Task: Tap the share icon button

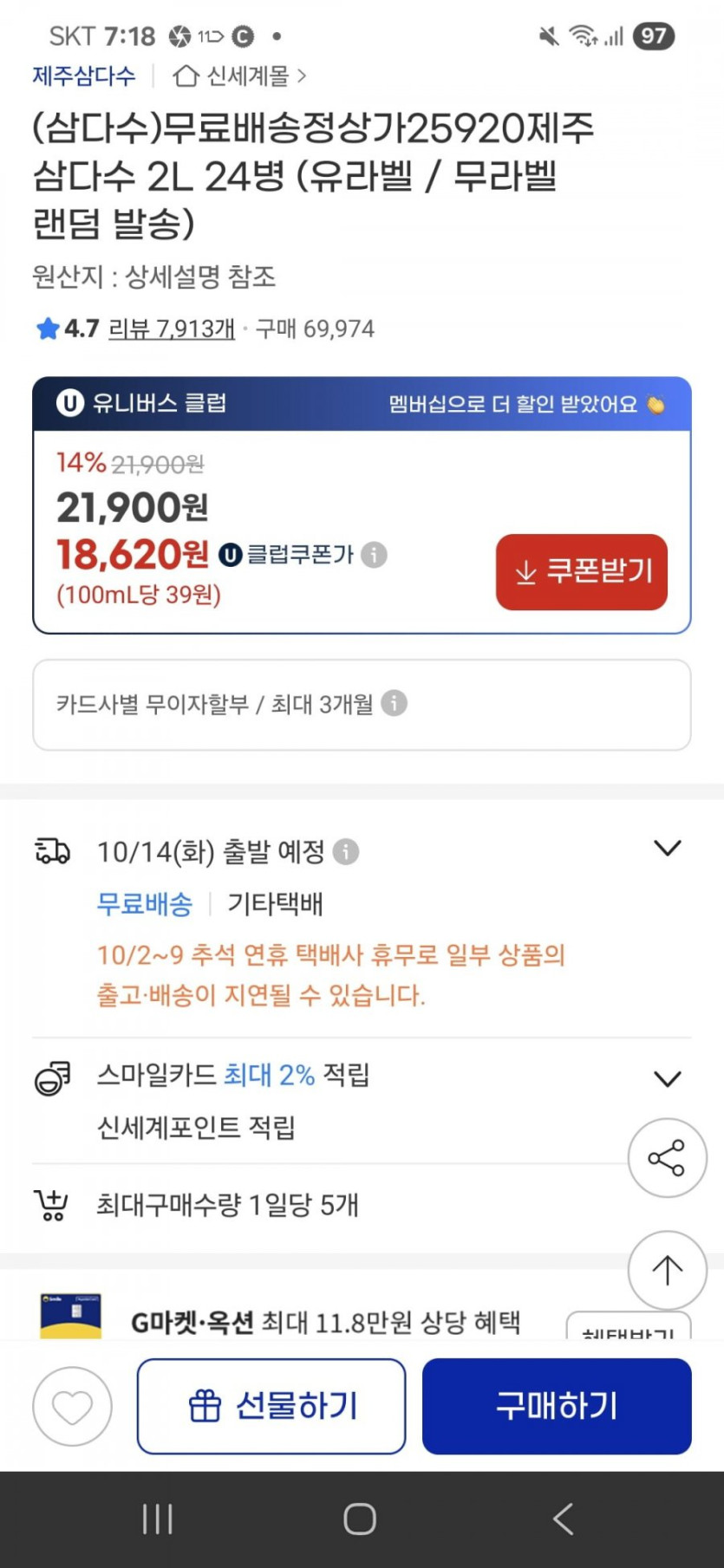Action: [x=667, y=1158]
